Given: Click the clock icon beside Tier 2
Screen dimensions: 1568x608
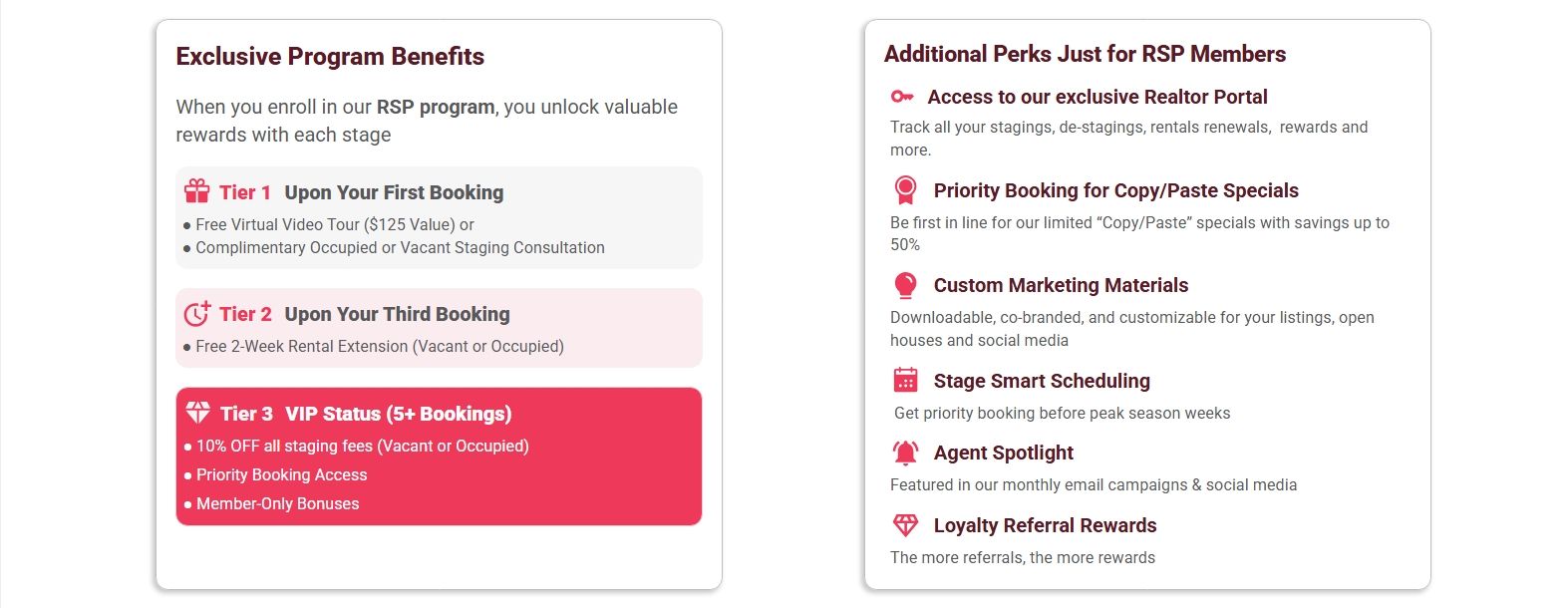Looking at the screenshot, I should 196,313.
